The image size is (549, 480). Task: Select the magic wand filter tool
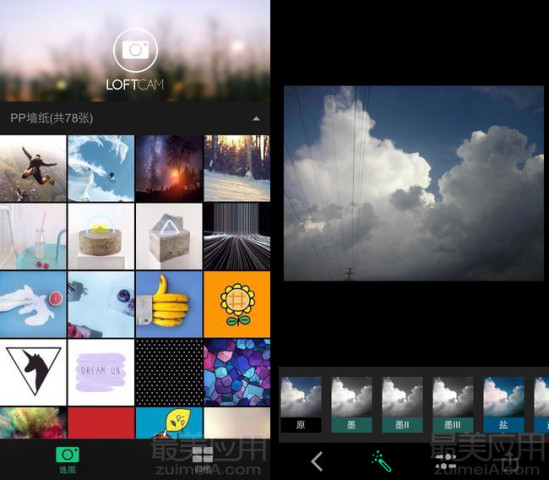pos(381,461)
